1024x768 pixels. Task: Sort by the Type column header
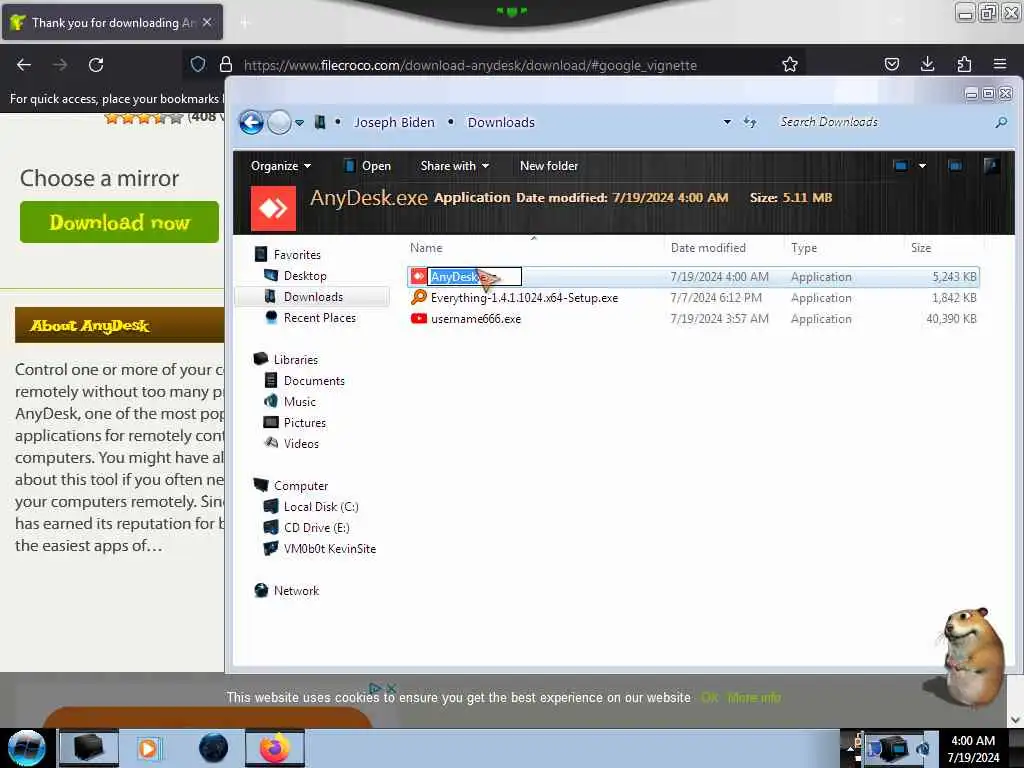click(x=804, y=248)
